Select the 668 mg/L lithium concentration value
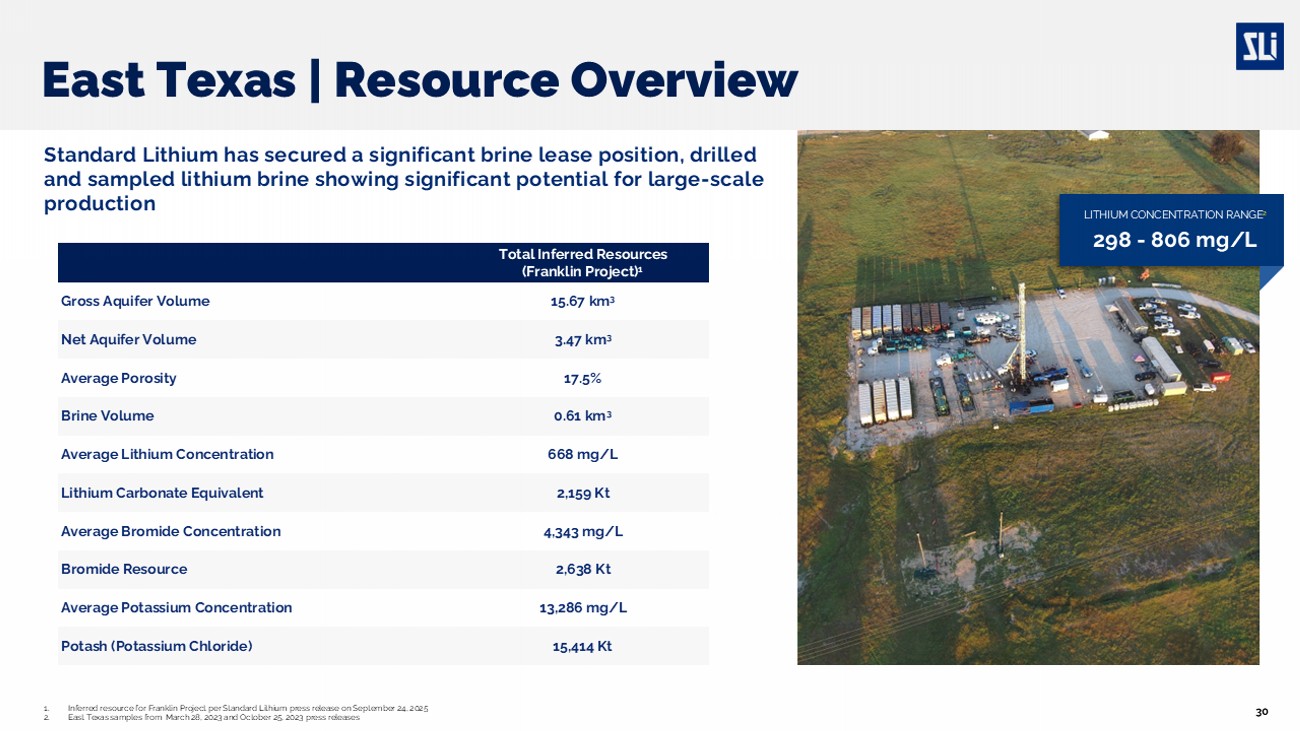The width and height of the screenshot is (1300, 731). pyautogui.click(x=582, y=455)
